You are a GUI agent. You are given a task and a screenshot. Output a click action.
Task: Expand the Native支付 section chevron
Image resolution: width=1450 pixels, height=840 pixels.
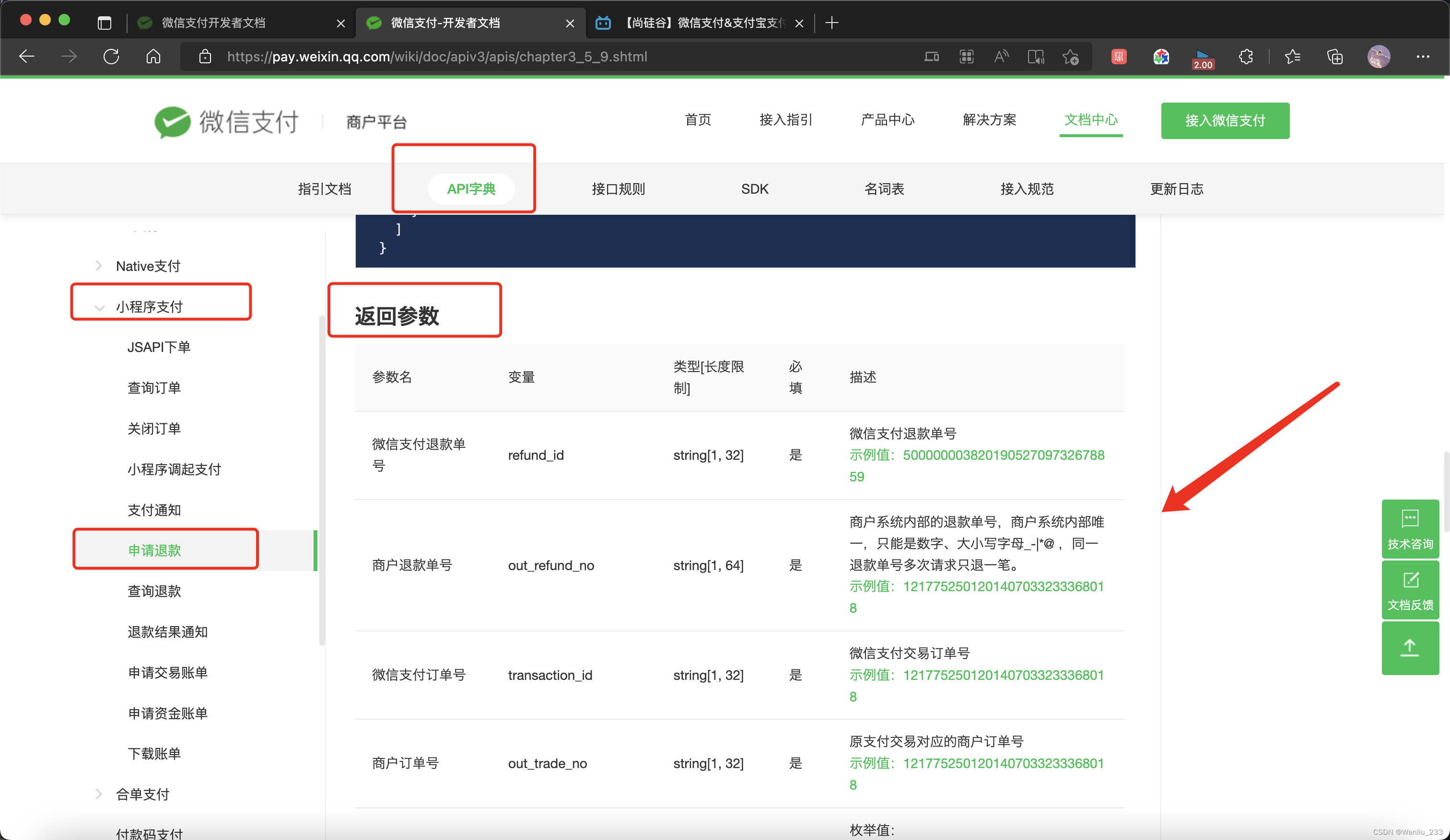98,266
